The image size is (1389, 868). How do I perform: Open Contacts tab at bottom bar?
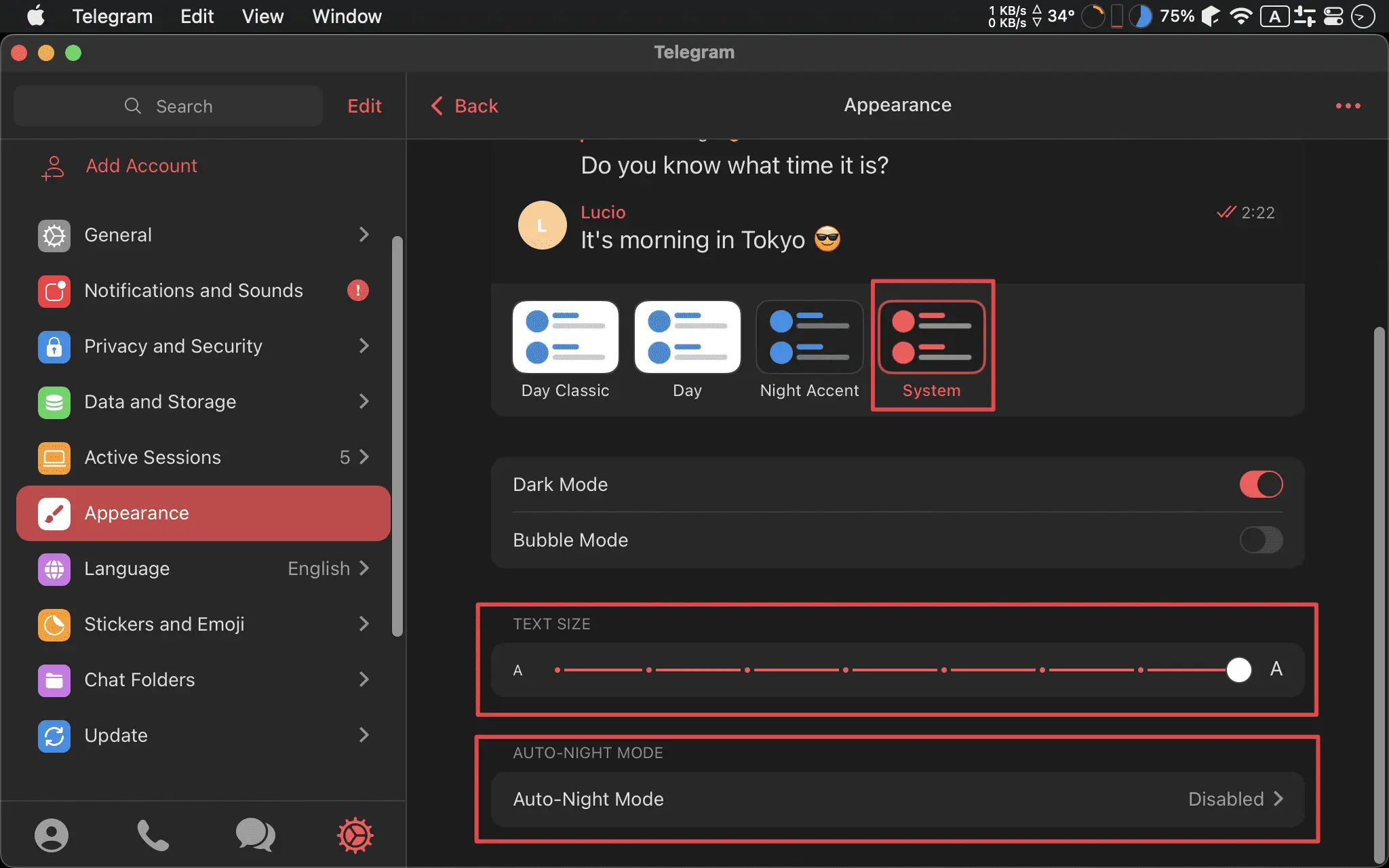pos(52,835)
